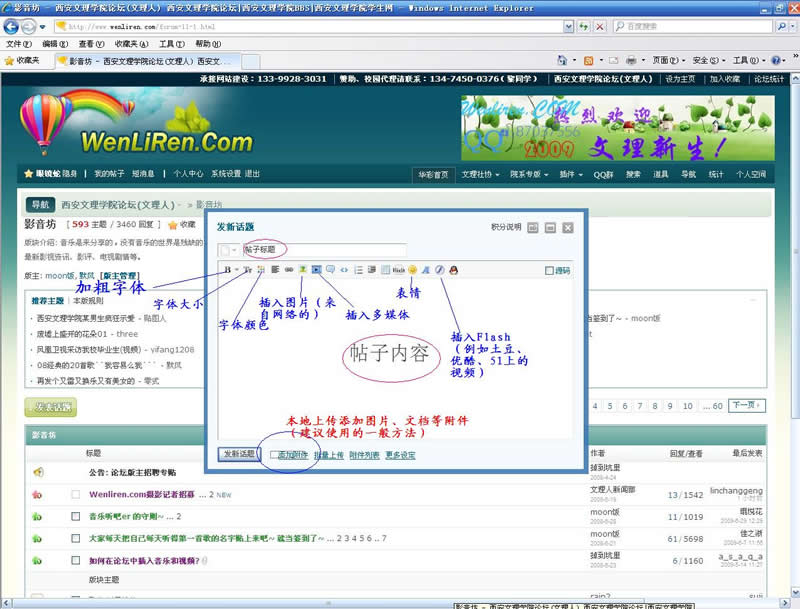Open the 附件列表 attachment list link

point(364,455)
